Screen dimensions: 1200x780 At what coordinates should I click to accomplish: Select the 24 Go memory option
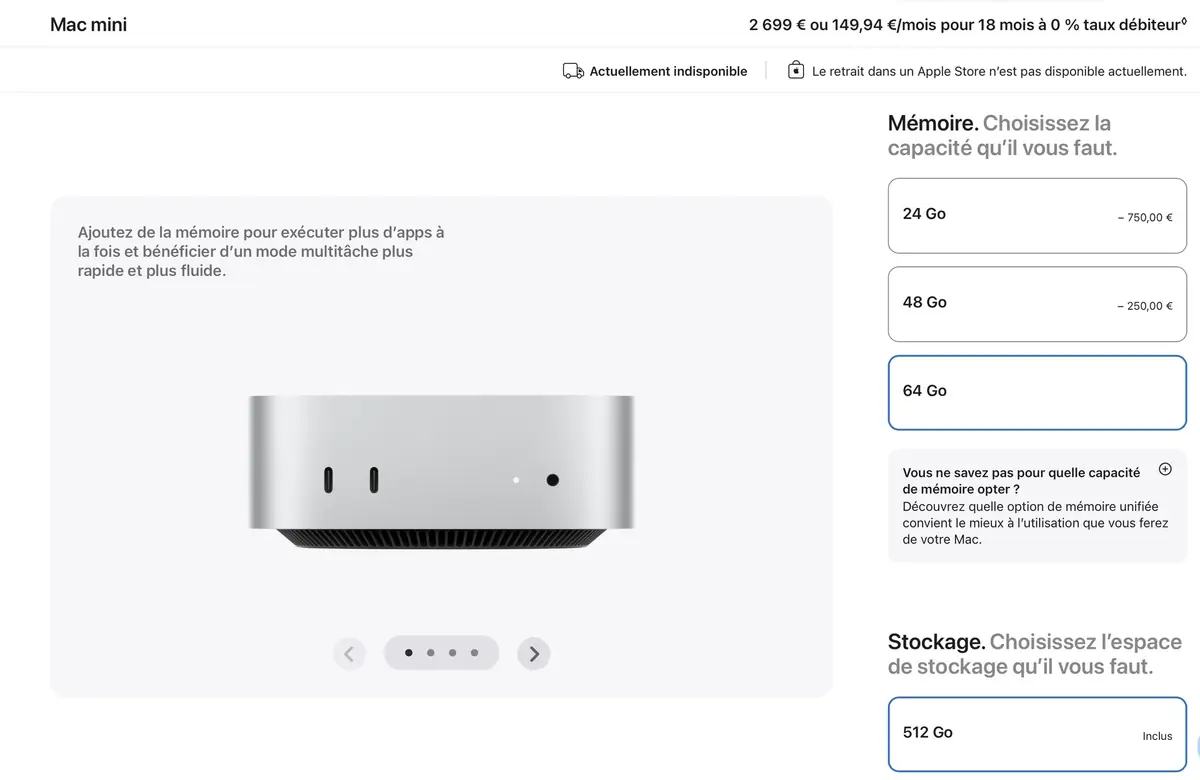click(1036, 216)
